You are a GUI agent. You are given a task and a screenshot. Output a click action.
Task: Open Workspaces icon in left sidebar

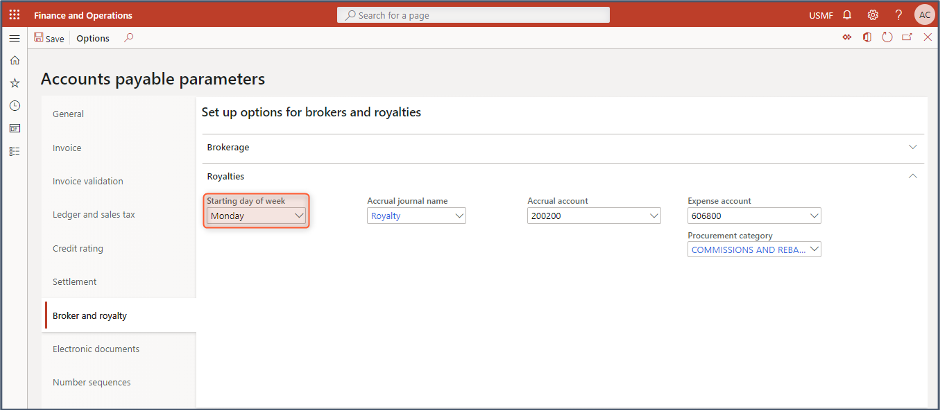coord(14,128)
